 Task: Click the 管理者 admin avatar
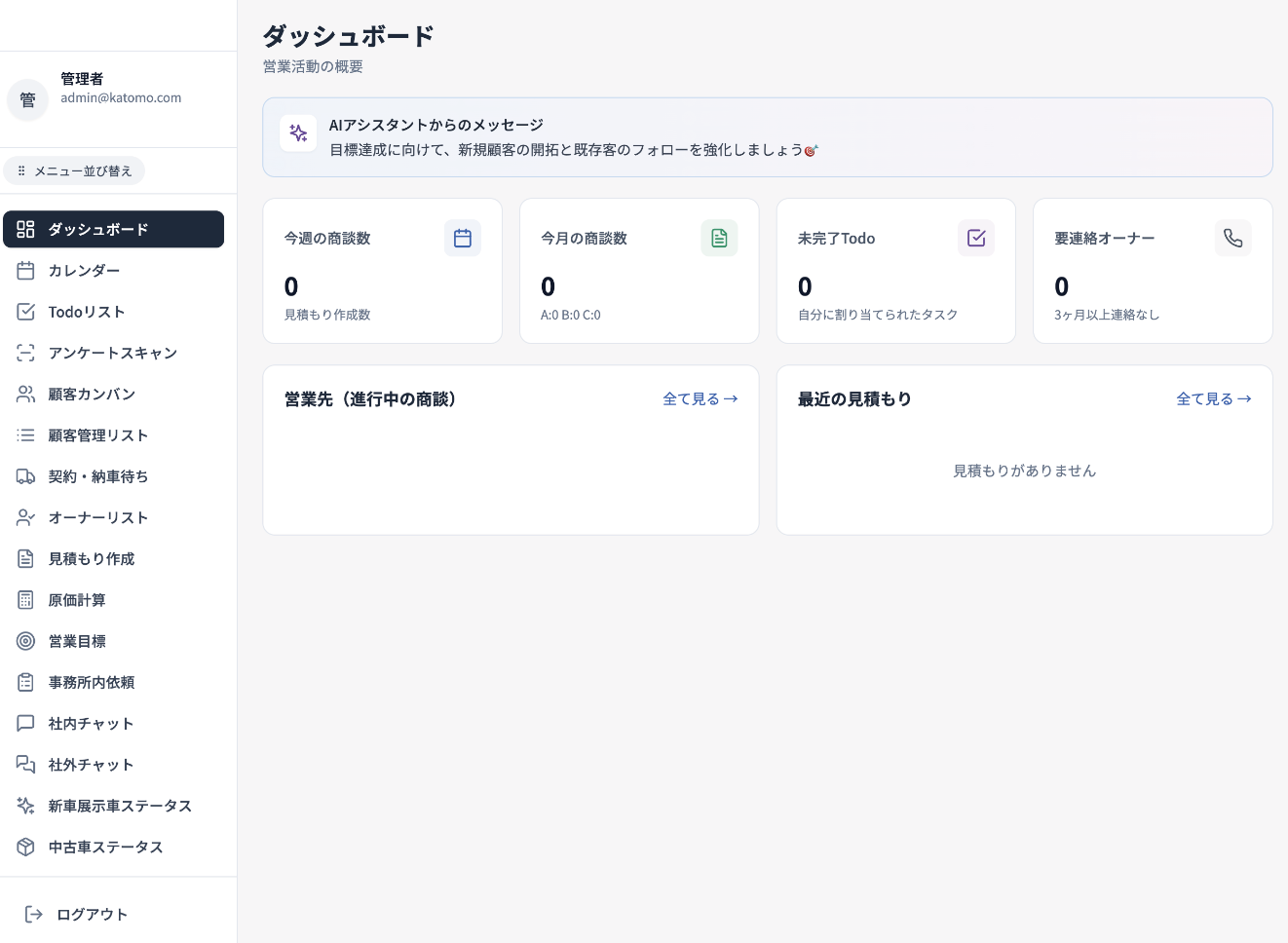(27, 99)
